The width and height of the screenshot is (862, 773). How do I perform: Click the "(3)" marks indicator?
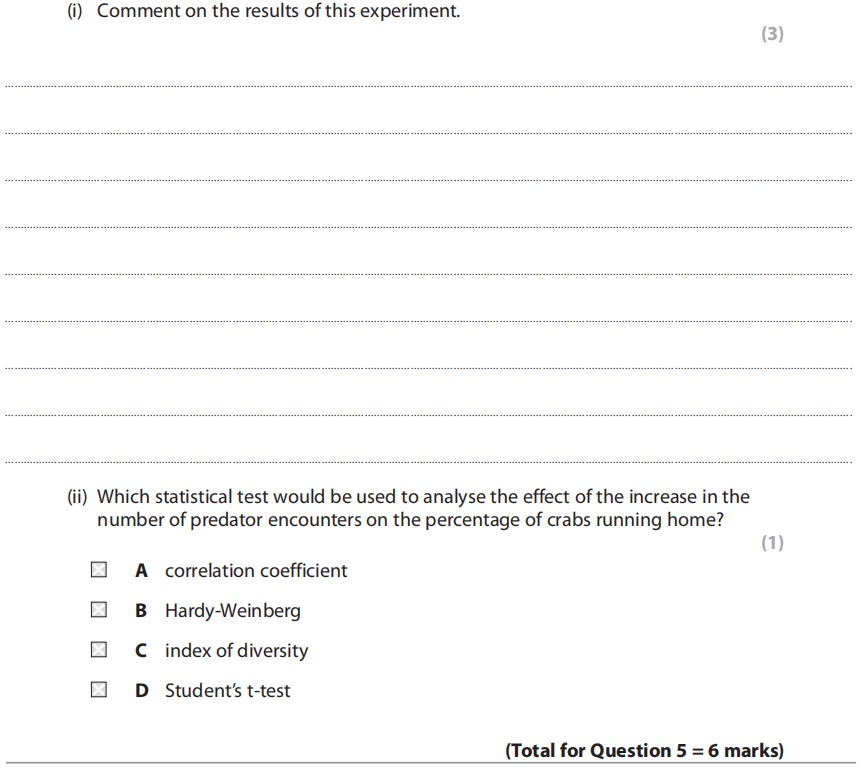click(x=772, y=34)
